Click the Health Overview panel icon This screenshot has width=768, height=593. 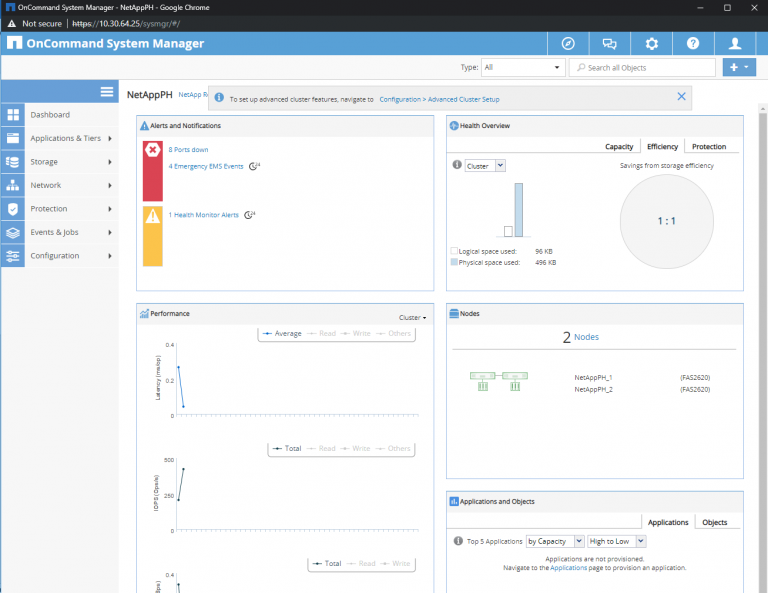point(454,126)
